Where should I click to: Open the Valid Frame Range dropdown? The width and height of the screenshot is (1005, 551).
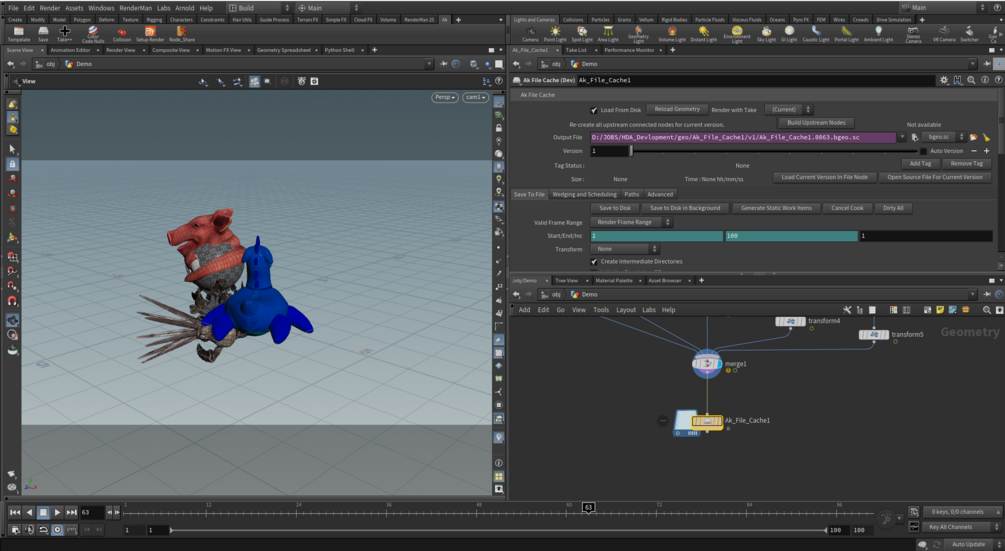click(627, 222)
